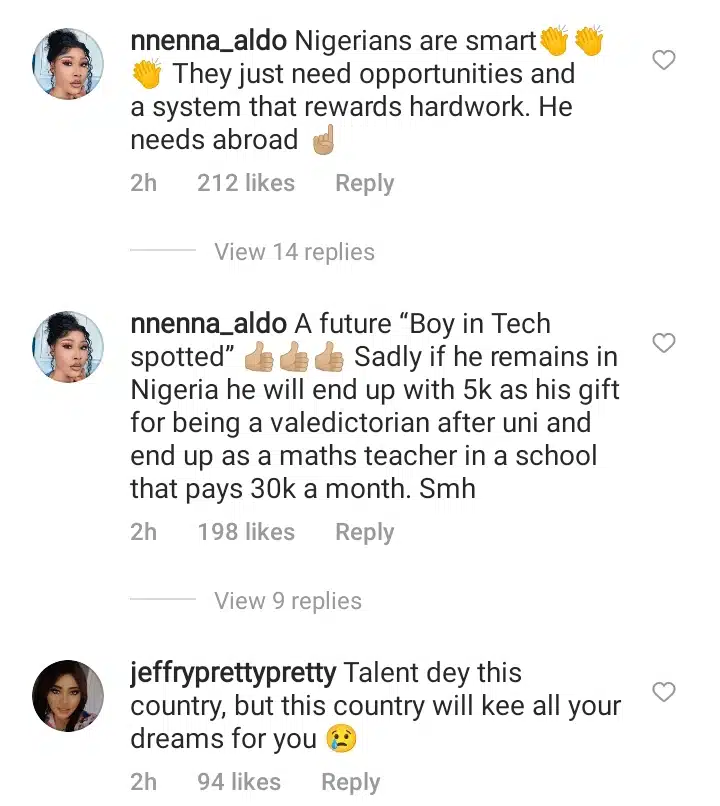
Task: Reply to the "Boy in Tech" comment
Action: click(x=364, y=532)
